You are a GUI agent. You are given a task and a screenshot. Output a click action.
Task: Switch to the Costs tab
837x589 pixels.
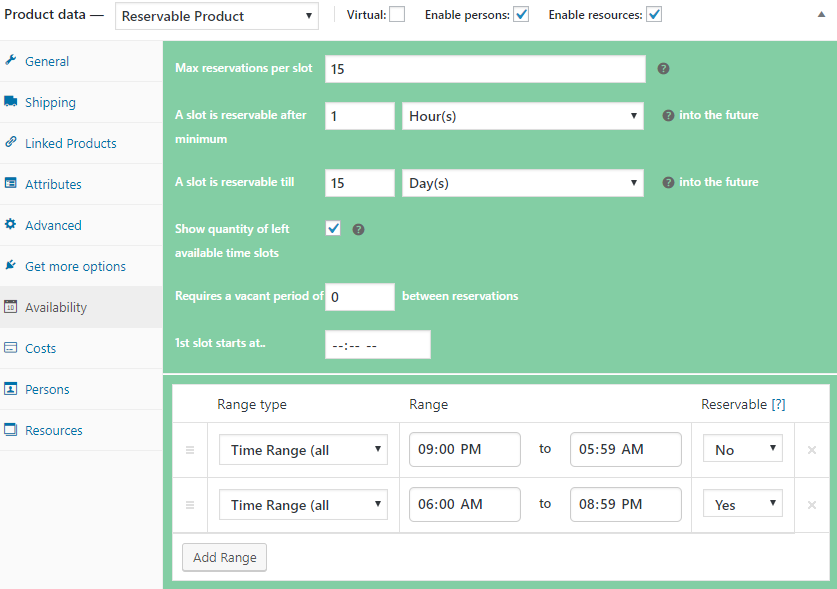click(x=40, y=348)
